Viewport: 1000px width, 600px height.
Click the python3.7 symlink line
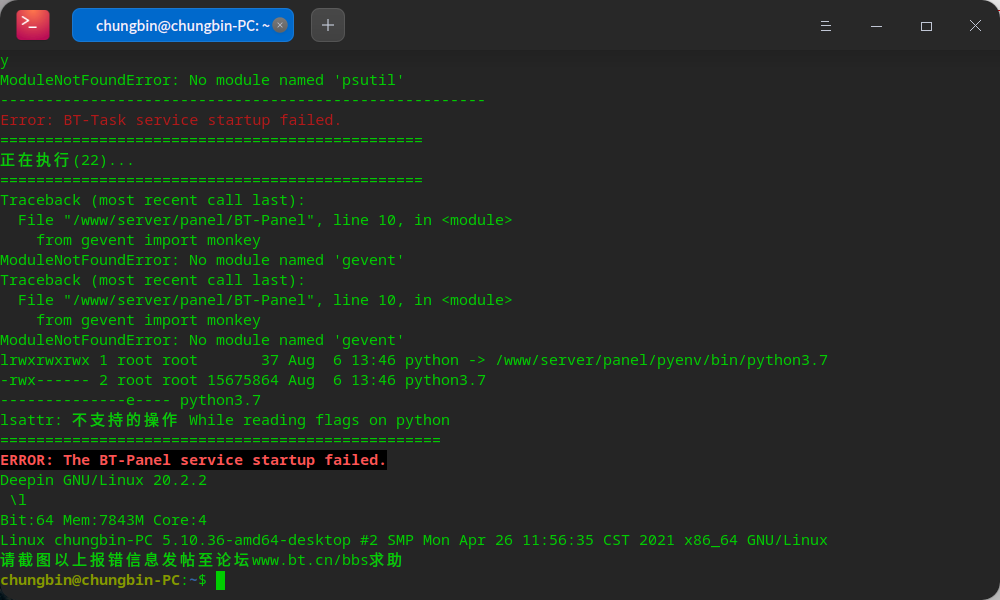click(413, 360)
